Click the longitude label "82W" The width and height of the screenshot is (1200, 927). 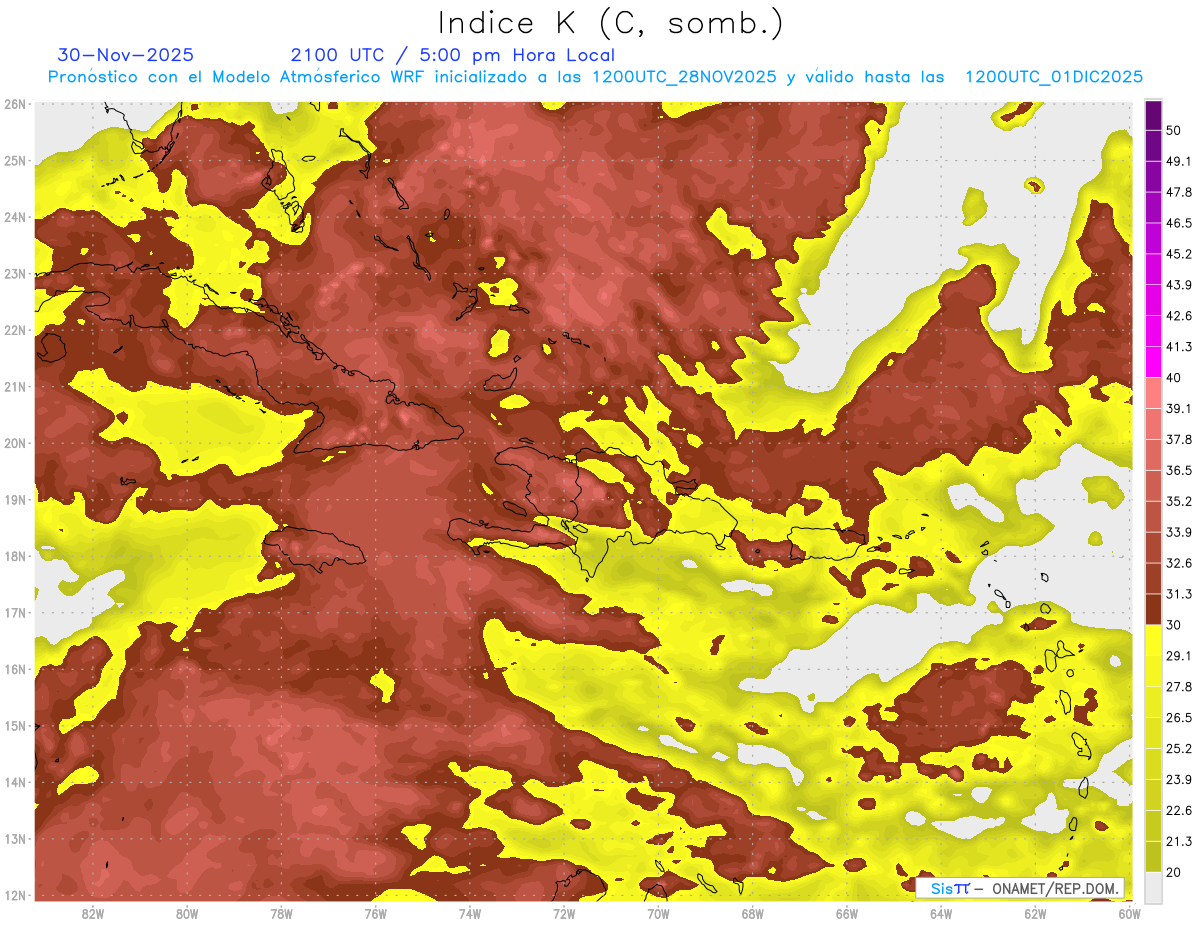(93, 914)
